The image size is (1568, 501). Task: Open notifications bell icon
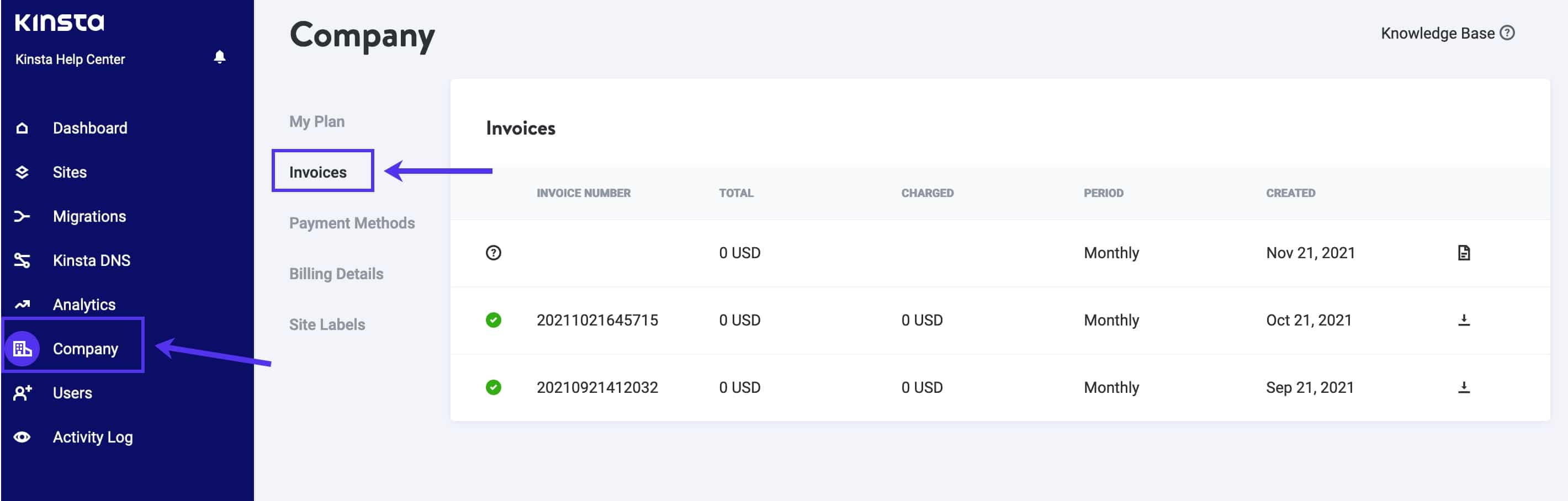(220, 57)
